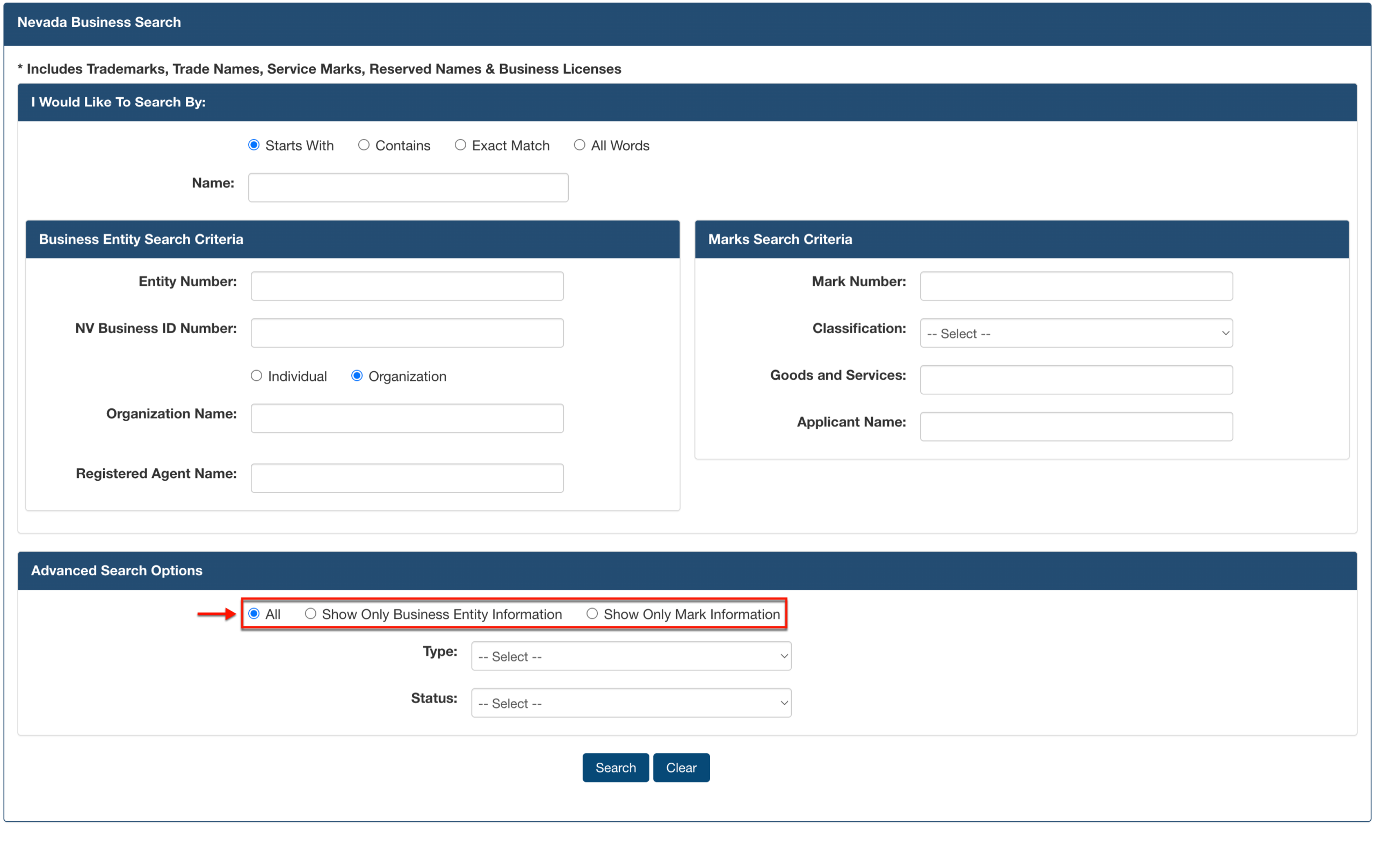Focus the Name input field
1375x868 pixels.
pyautogui.click(x=408, y=187)
